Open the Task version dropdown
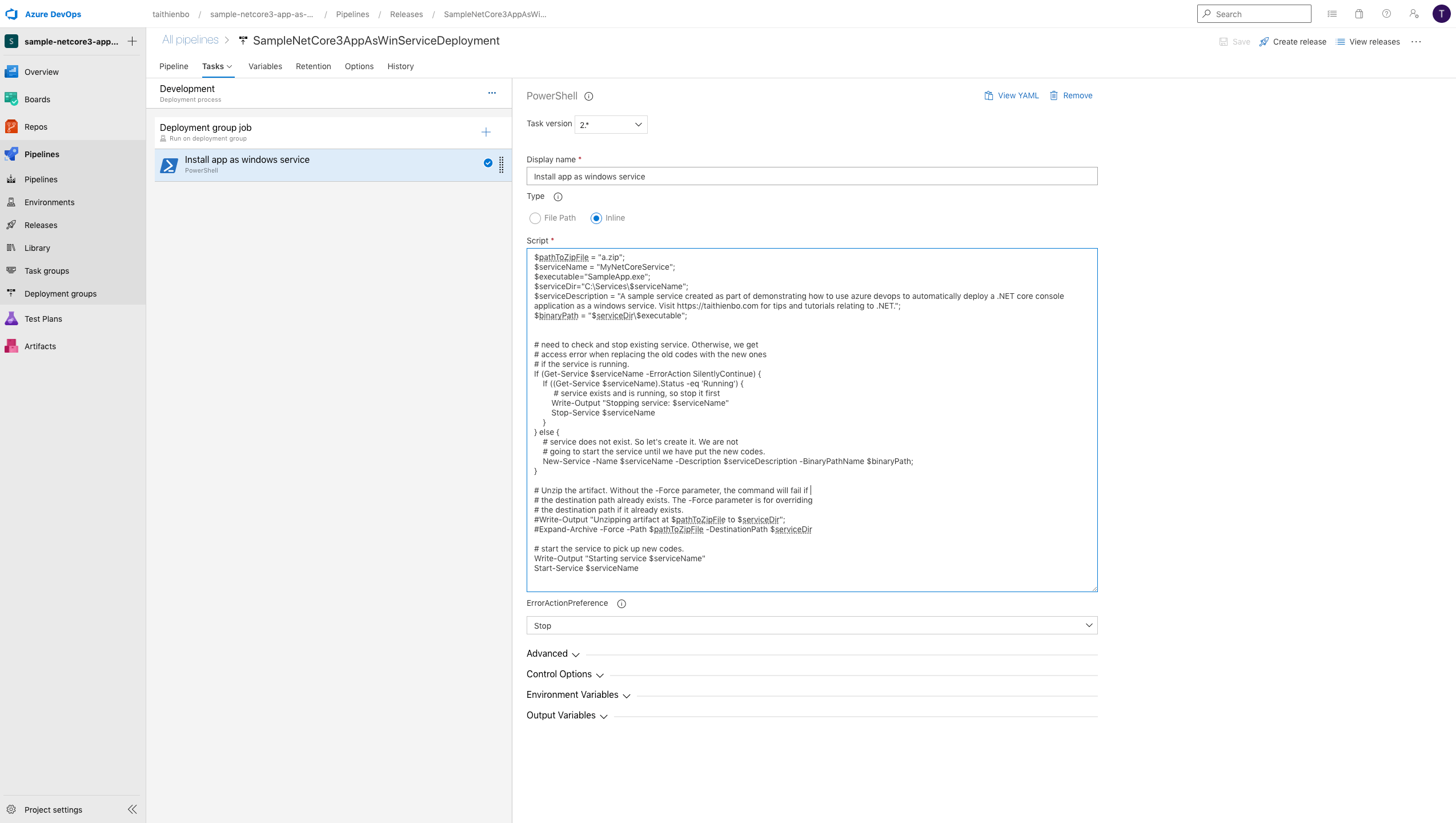The height and width of the screenshot is (823, 1456). [x=611, y=125]
